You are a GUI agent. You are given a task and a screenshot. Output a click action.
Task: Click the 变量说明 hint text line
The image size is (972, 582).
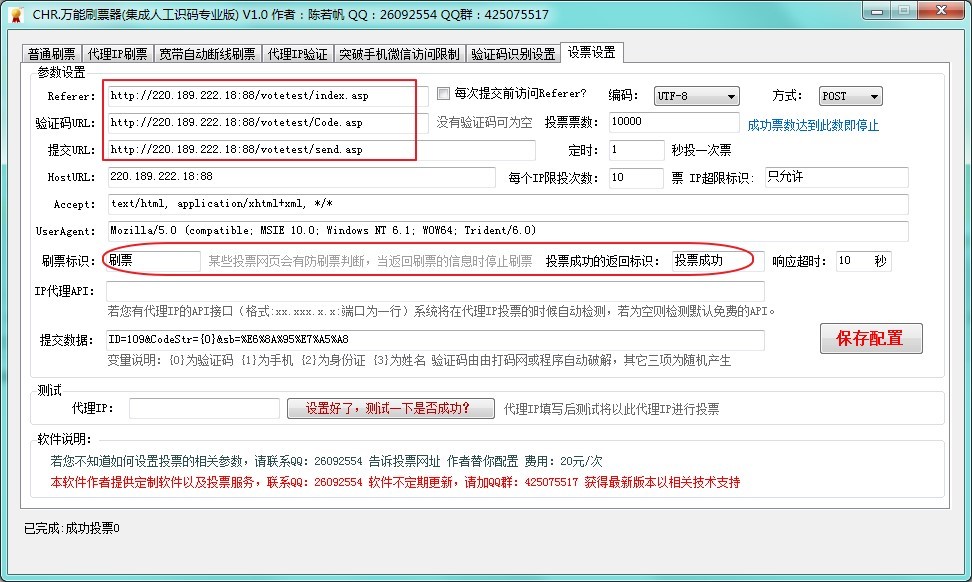(x=419, y=360)
